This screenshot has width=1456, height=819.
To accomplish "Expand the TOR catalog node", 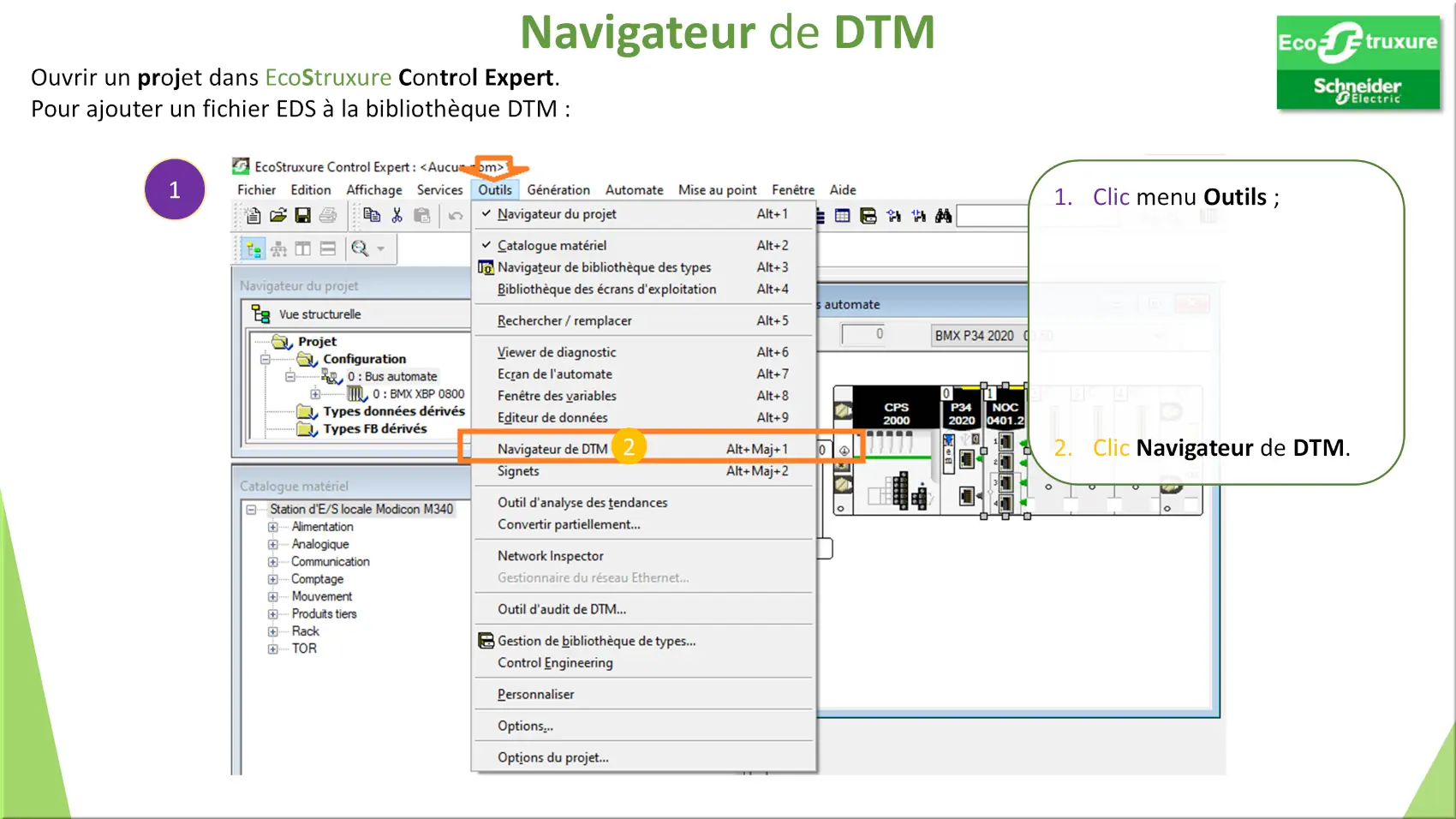I will 272,649.
